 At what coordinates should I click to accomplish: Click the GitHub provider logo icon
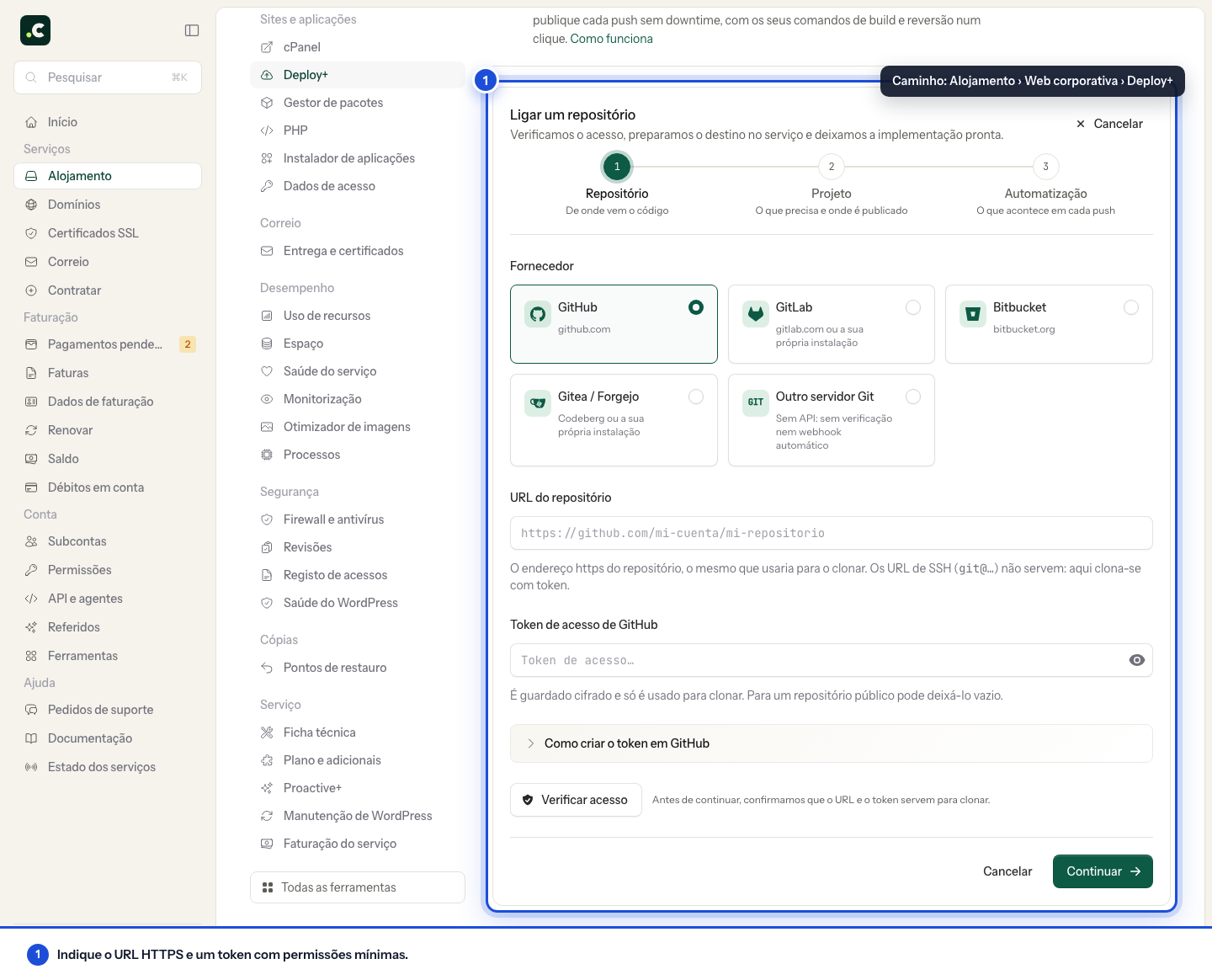point(537,314)
